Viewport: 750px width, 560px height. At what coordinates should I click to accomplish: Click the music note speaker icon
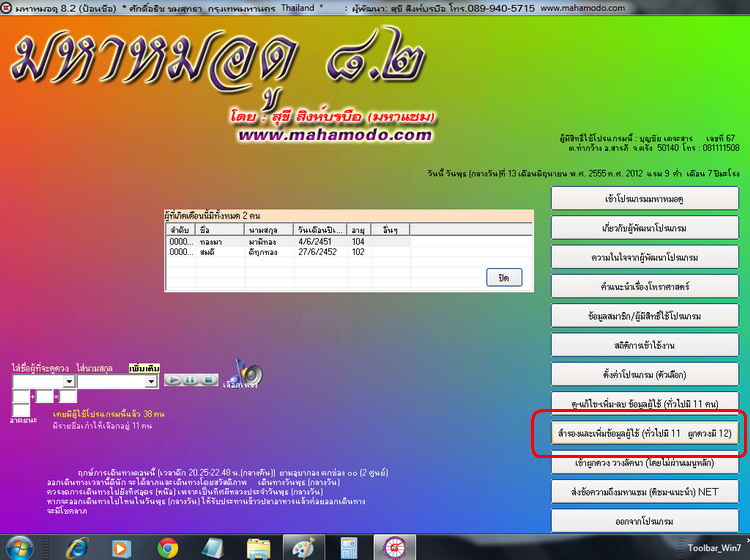click(245, 373)
